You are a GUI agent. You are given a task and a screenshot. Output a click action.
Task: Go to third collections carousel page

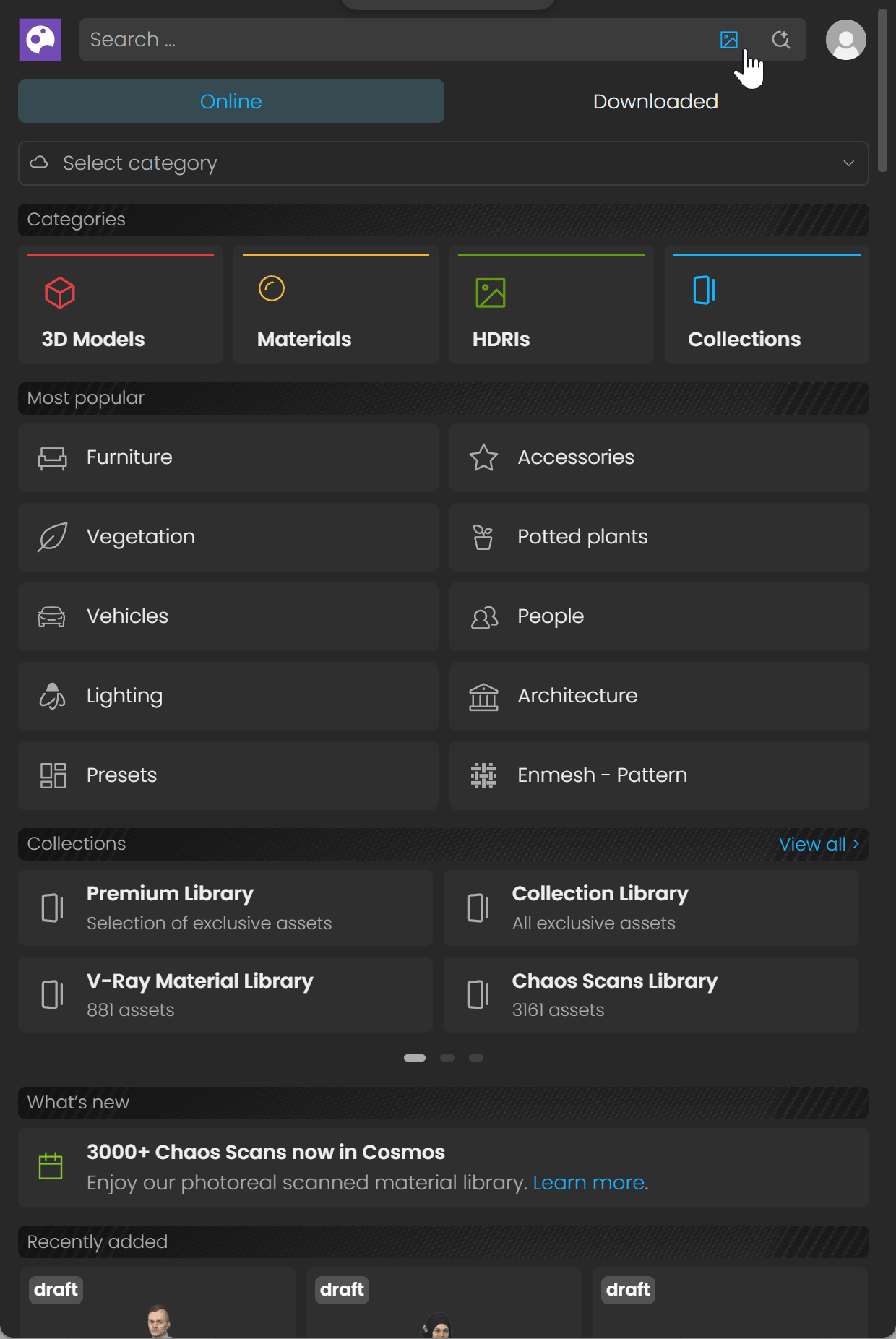pos(476,1058)
